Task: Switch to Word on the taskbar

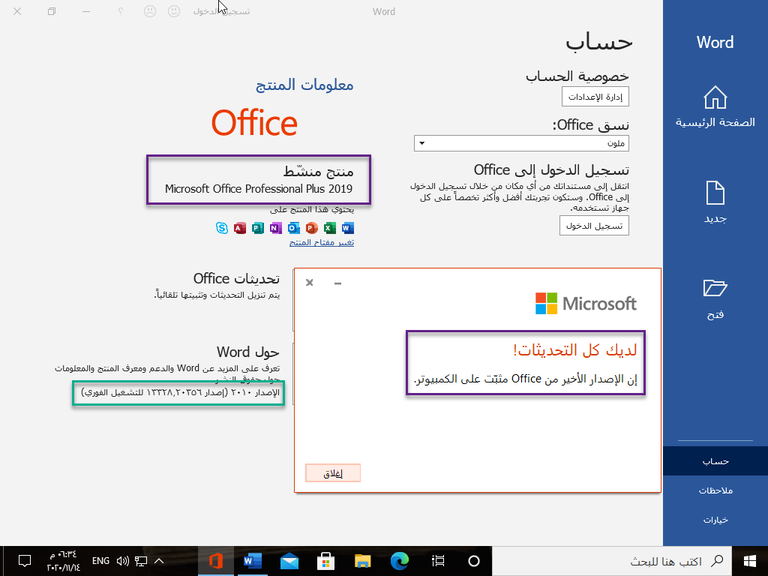Action: click(252, 561)
